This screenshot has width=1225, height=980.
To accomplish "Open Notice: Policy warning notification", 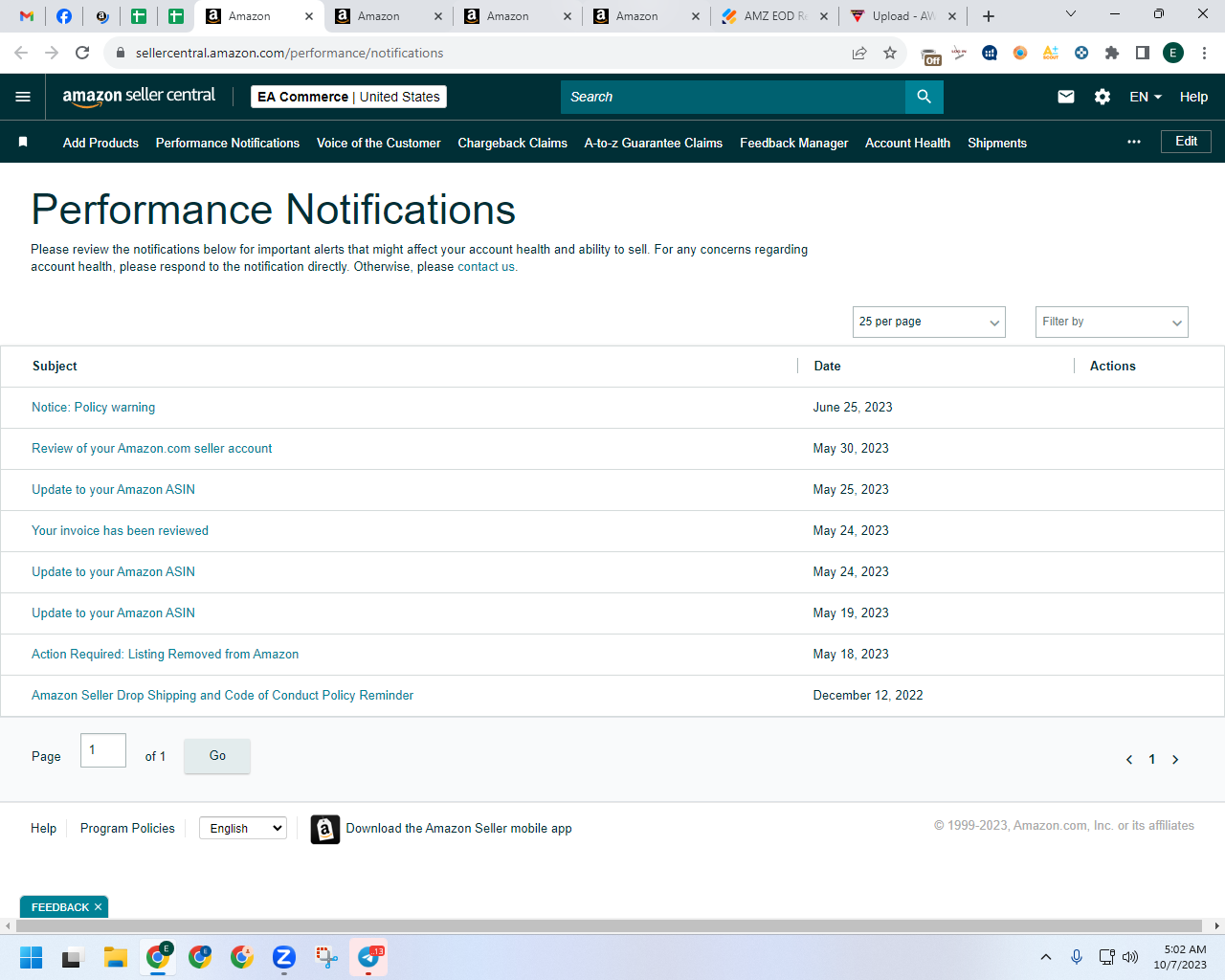I will click(93, 408).
